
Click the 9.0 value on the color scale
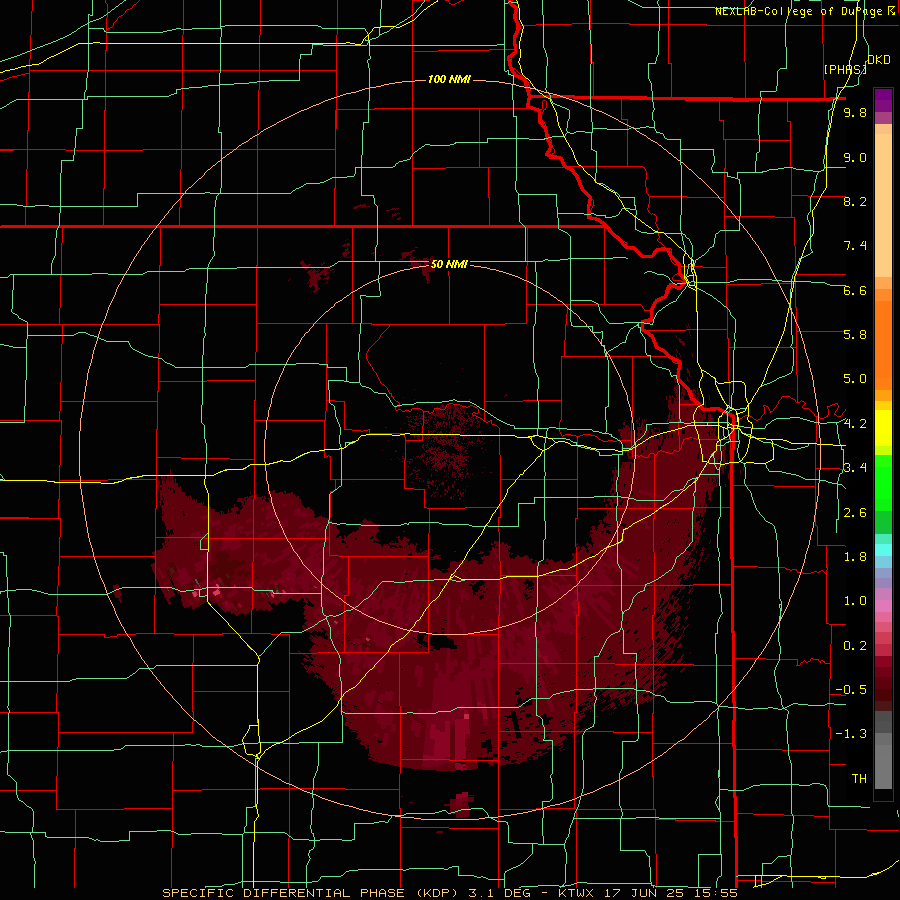[855, 157]
